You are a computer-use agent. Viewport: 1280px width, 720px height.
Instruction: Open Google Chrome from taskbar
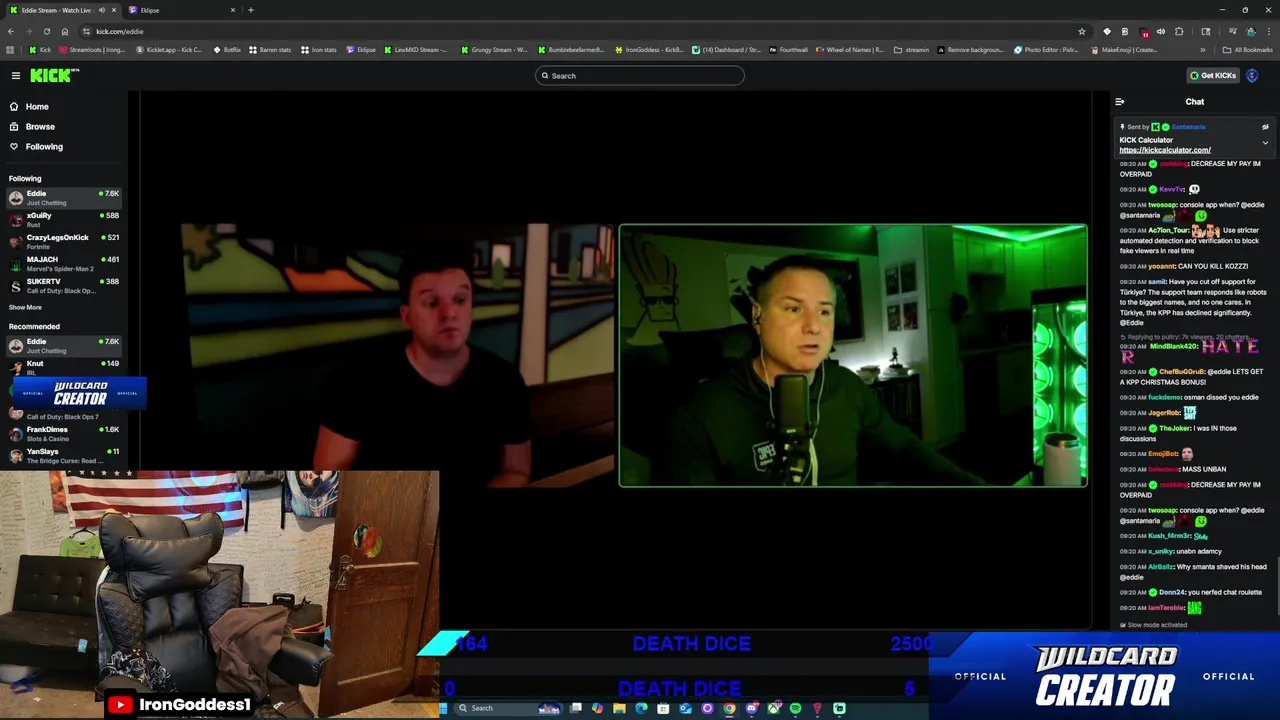click(x=729, y=708)
